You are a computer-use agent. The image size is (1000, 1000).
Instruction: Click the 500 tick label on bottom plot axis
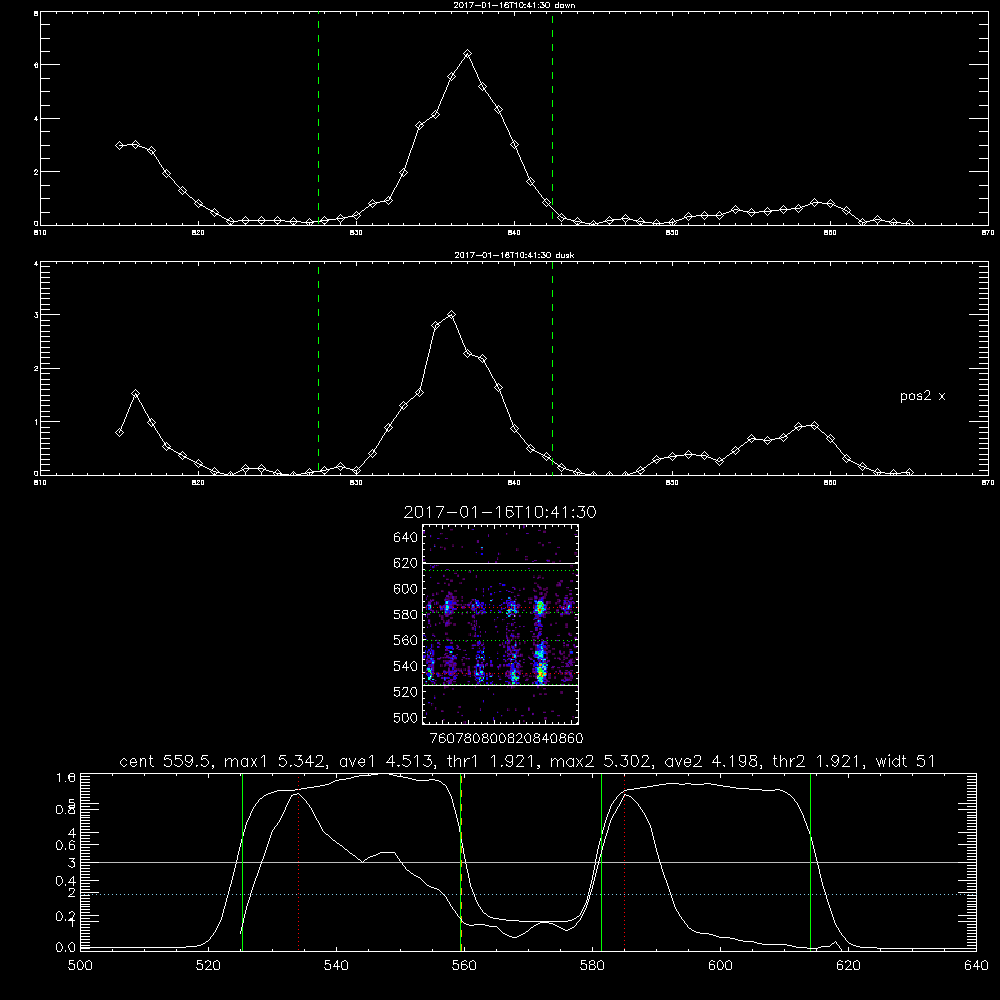tap(80, 966)
